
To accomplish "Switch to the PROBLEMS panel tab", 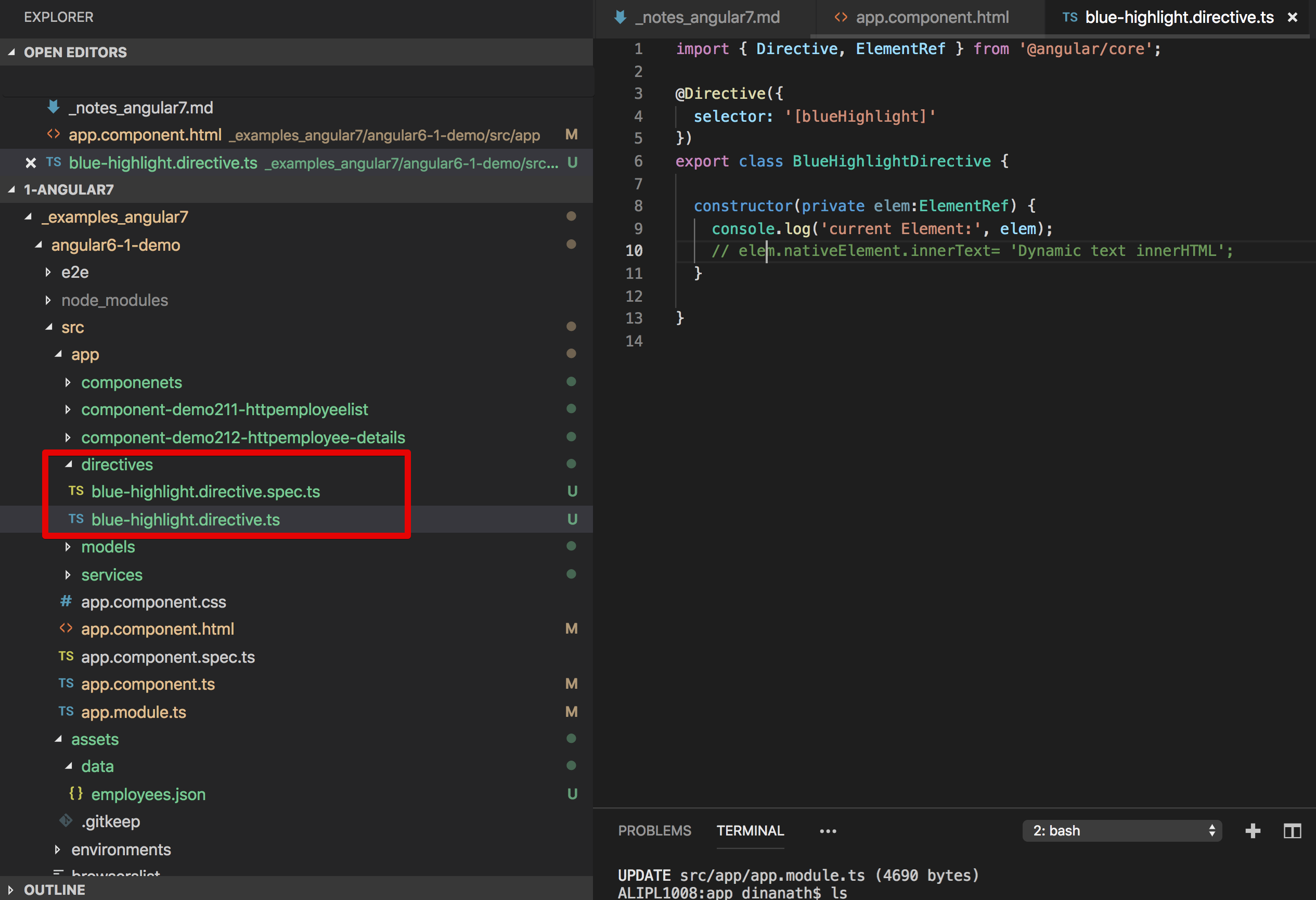I will tap(654, 831).
